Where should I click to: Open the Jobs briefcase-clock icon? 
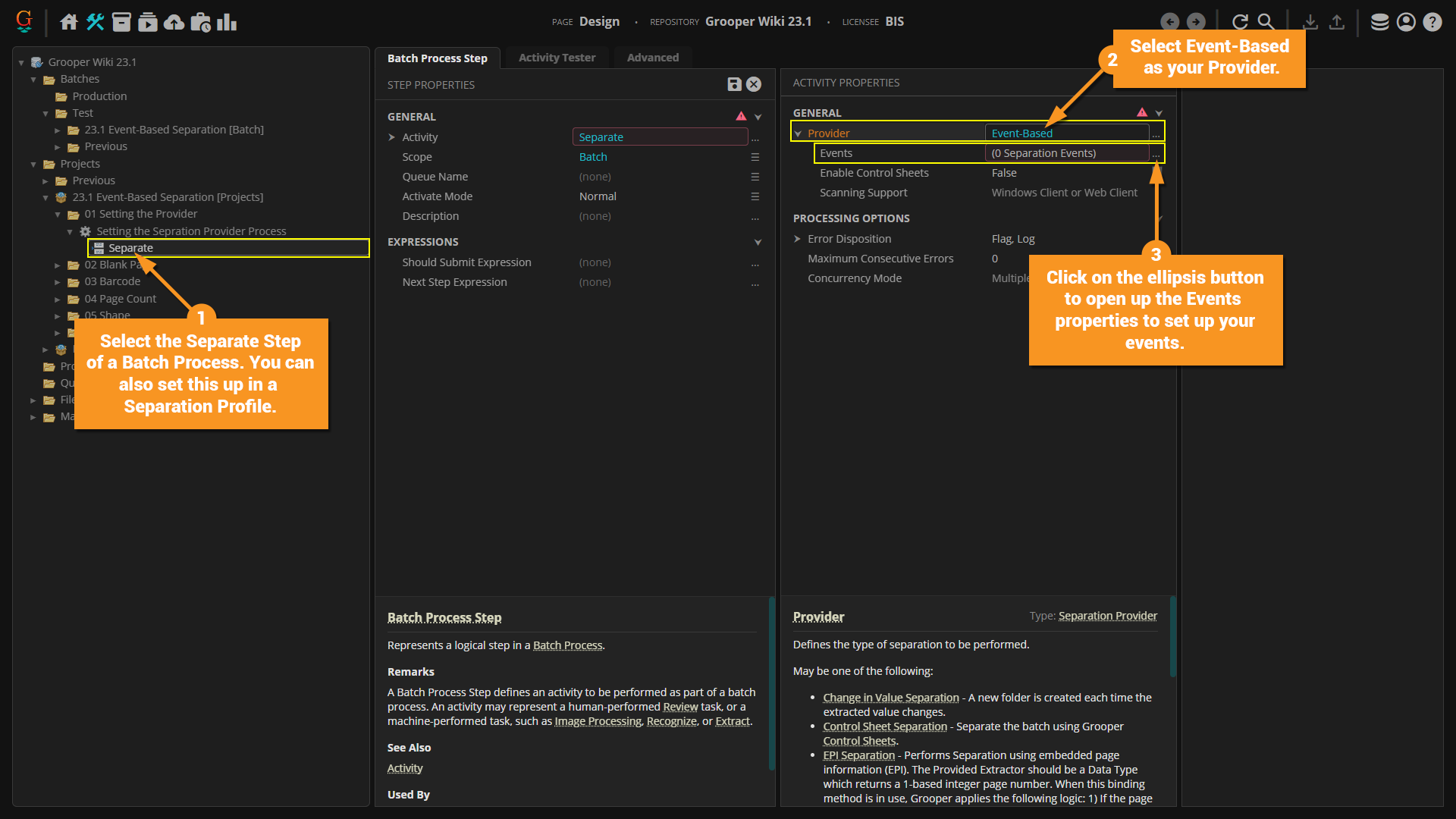coord(201,22)
